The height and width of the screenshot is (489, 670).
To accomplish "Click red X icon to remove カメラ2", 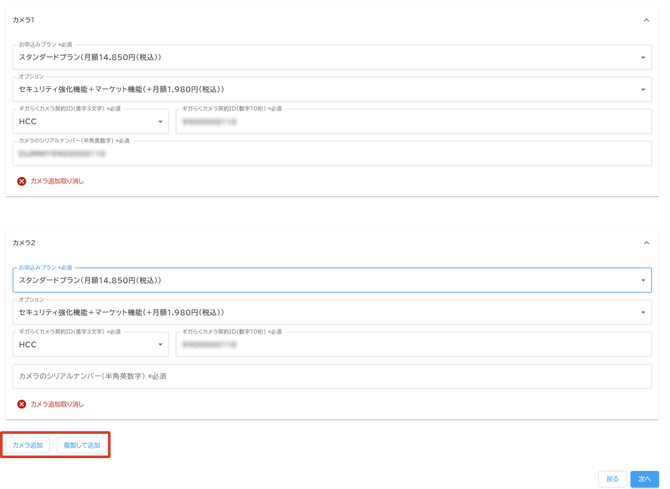I will 22,405.
